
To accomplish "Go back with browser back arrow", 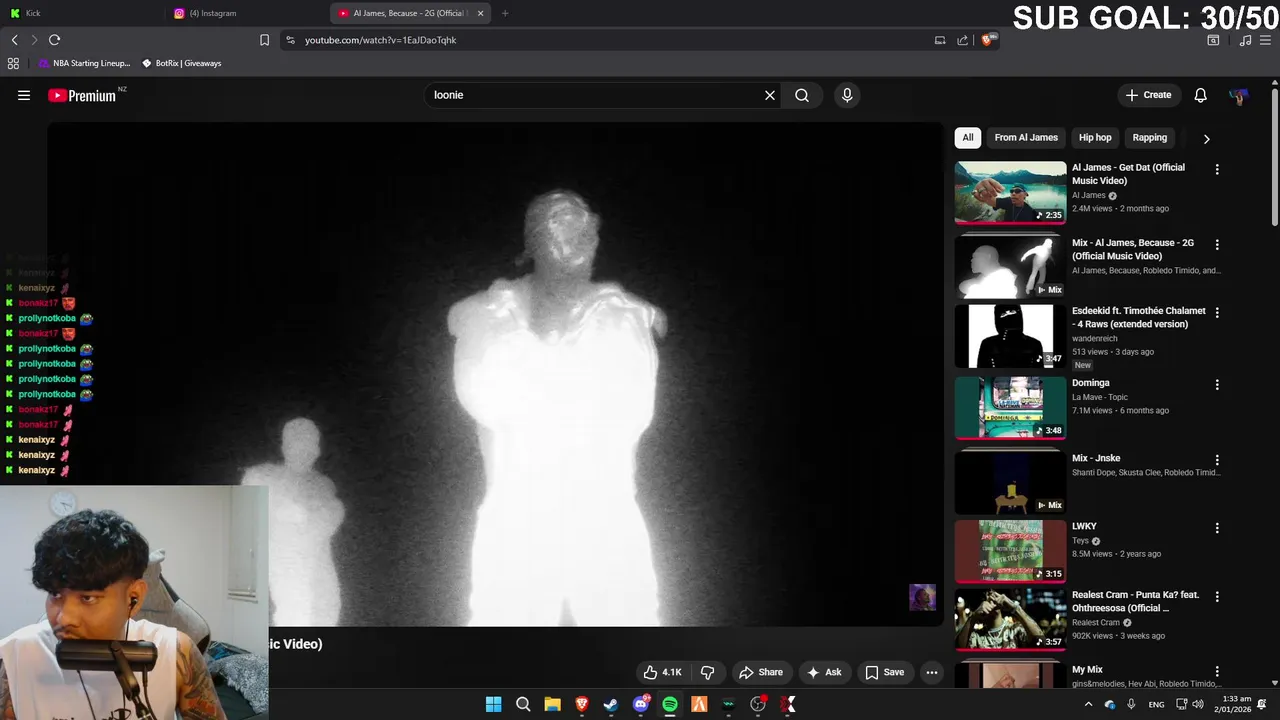I will pos(14,40).
